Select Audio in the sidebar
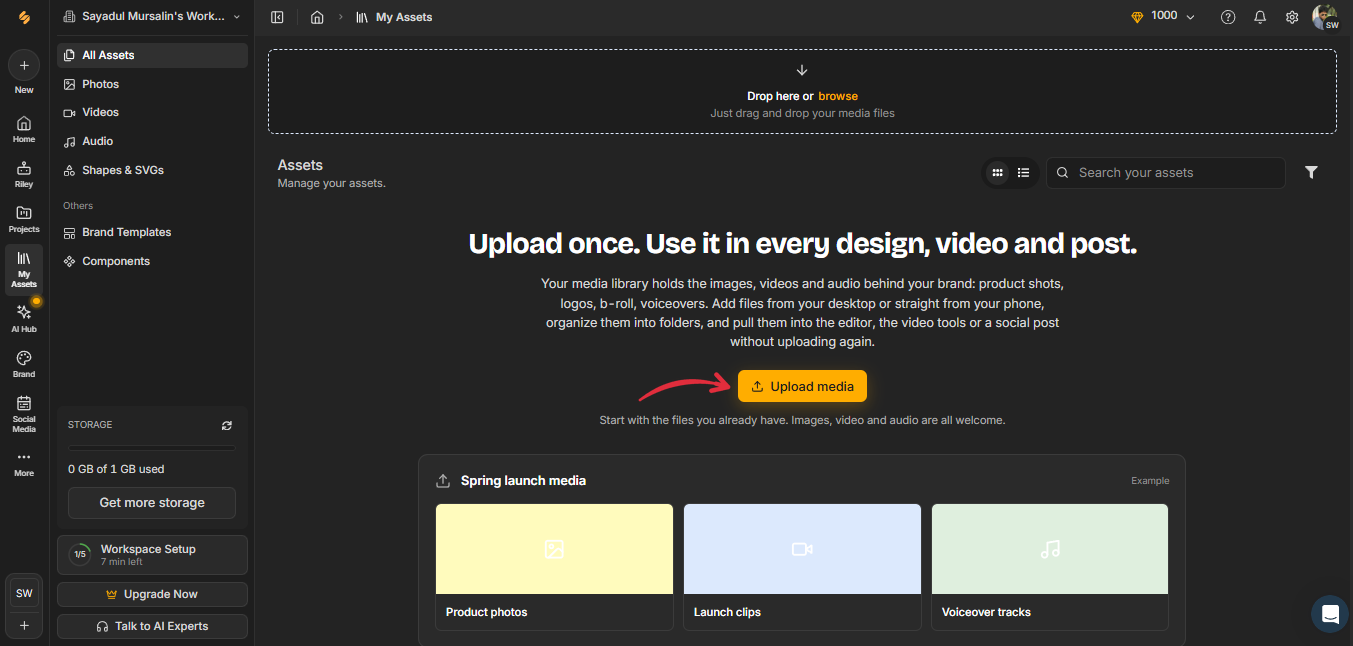 point(152,141)
